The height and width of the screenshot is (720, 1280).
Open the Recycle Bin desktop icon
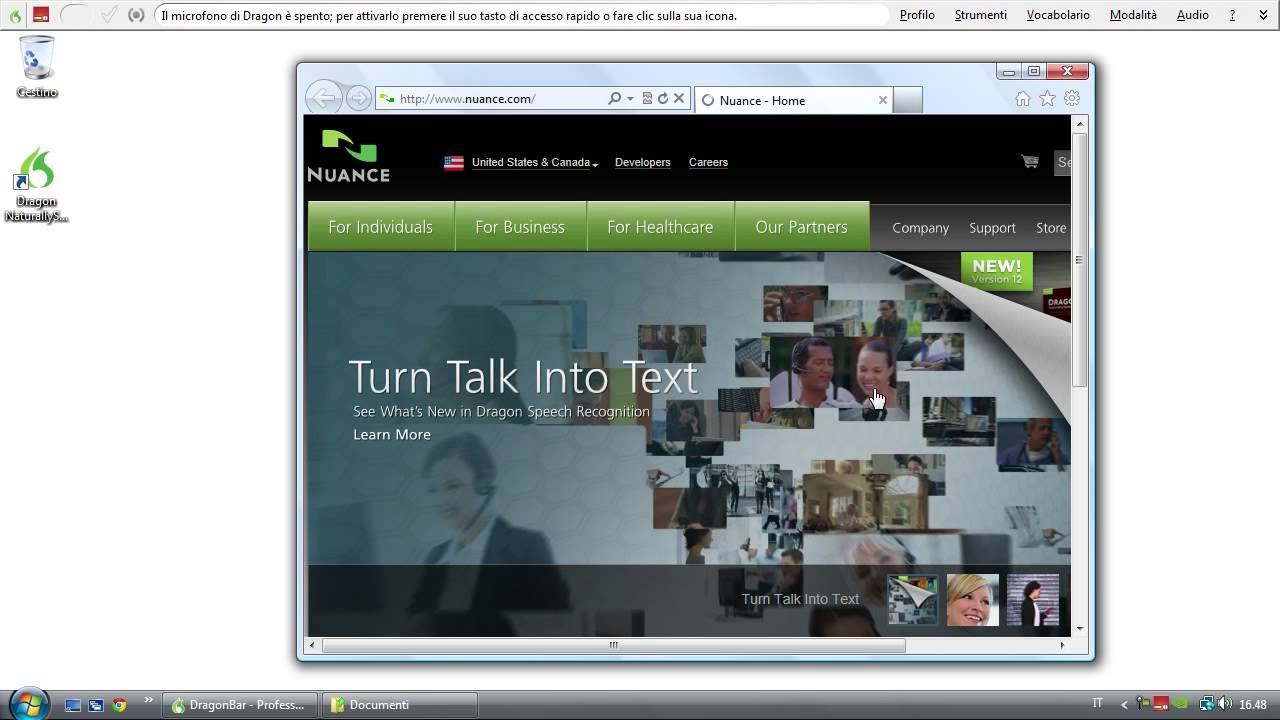[37, 67]
